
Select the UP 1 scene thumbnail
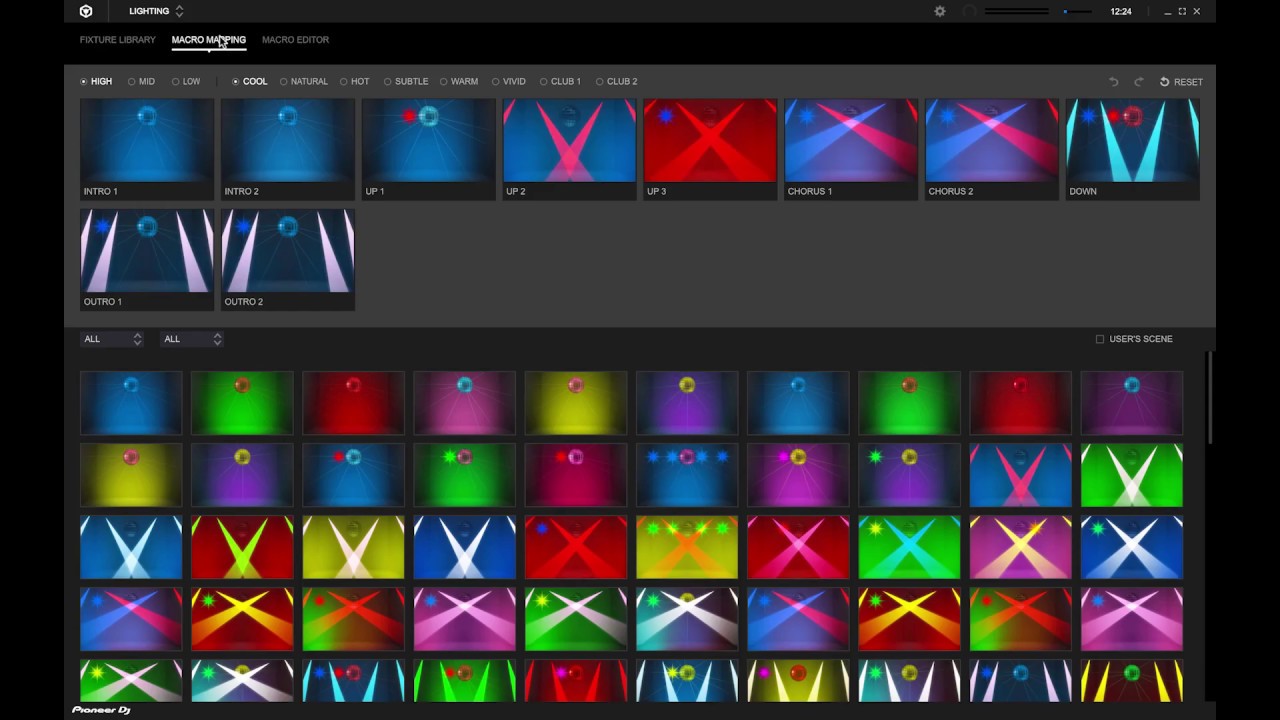(429, 149)
